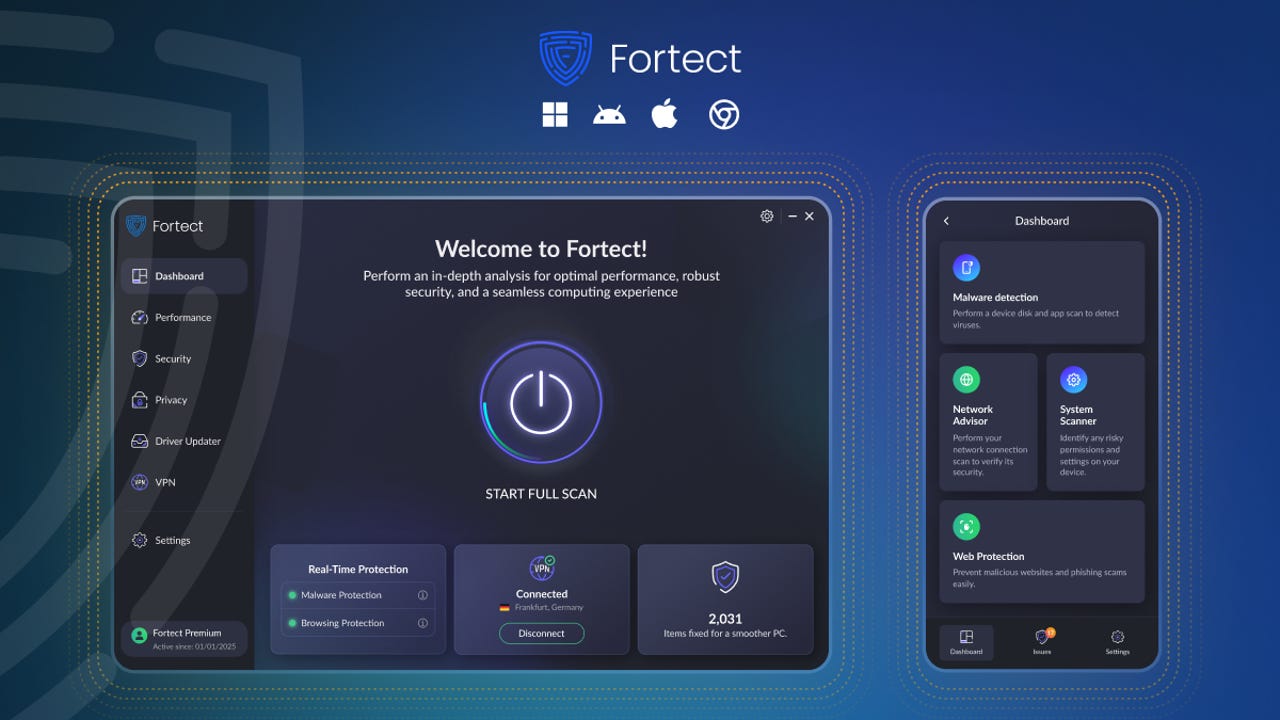Disconnect the VPN connection
Screen dimensions: 1280x720
pos(541,633)
